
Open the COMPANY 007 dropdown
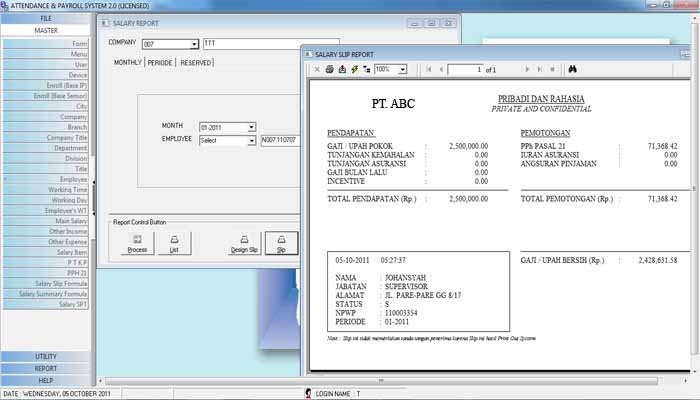pos(194,44)
